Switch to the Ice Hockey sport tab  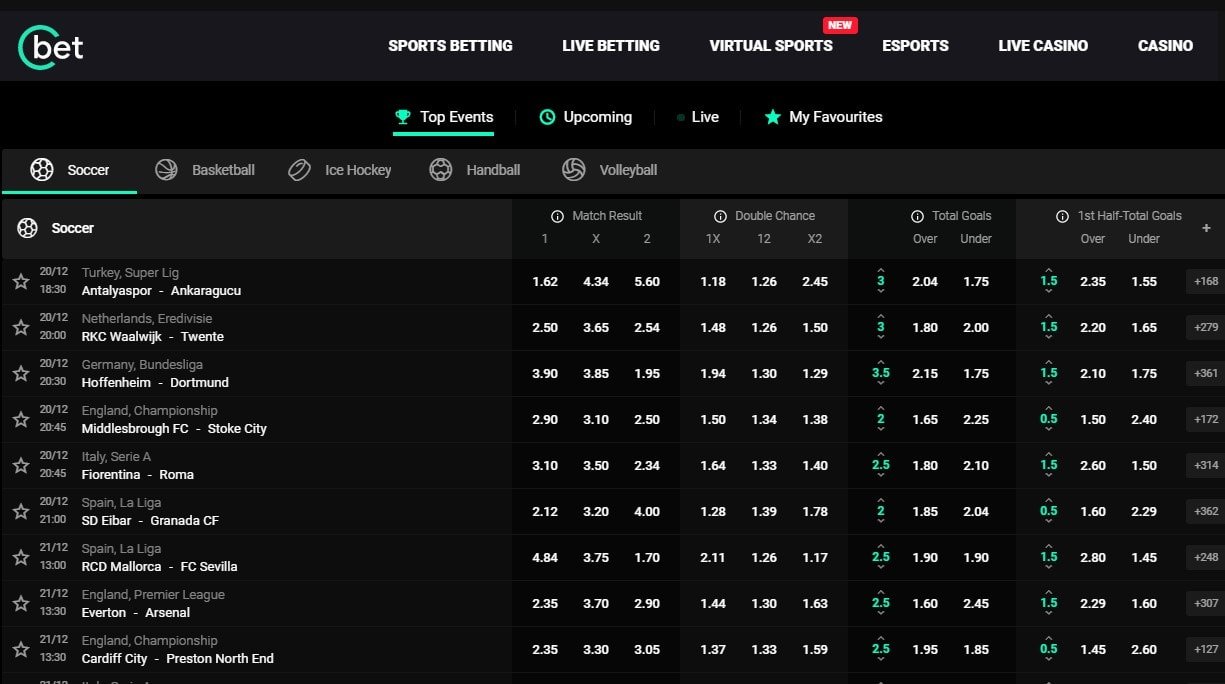(x=339, y=170)
